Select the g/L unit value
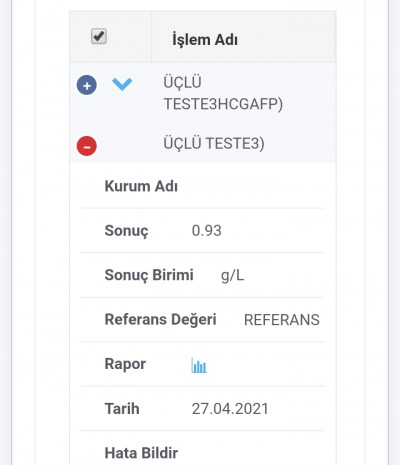This screenshot has height=465, width=400. click(233, 276)
